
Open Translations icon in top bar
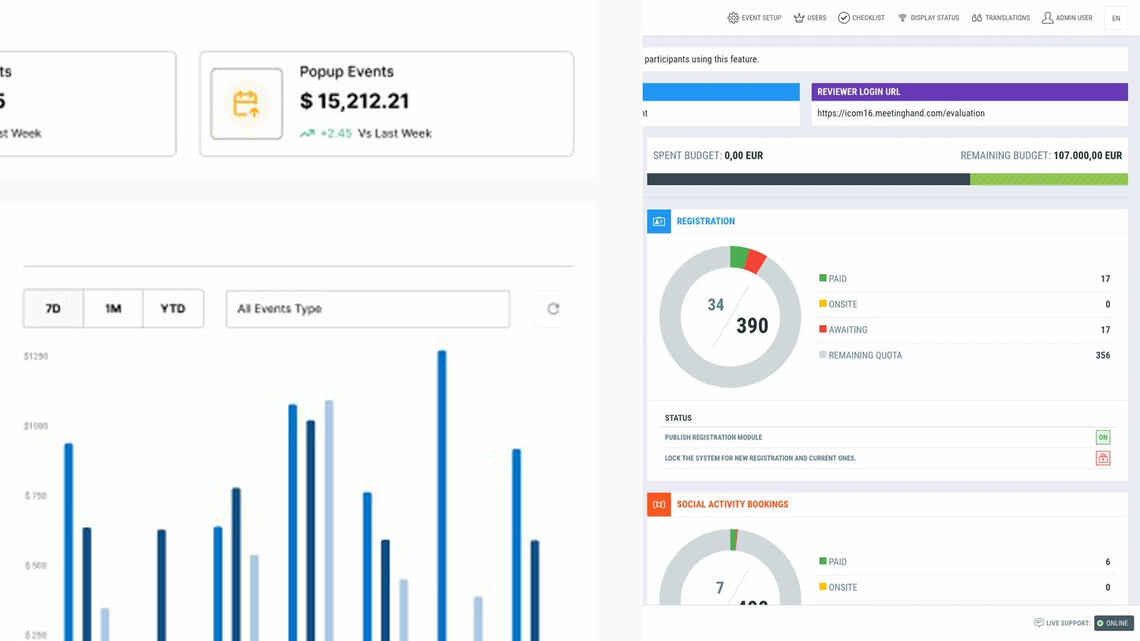point(977,18)
